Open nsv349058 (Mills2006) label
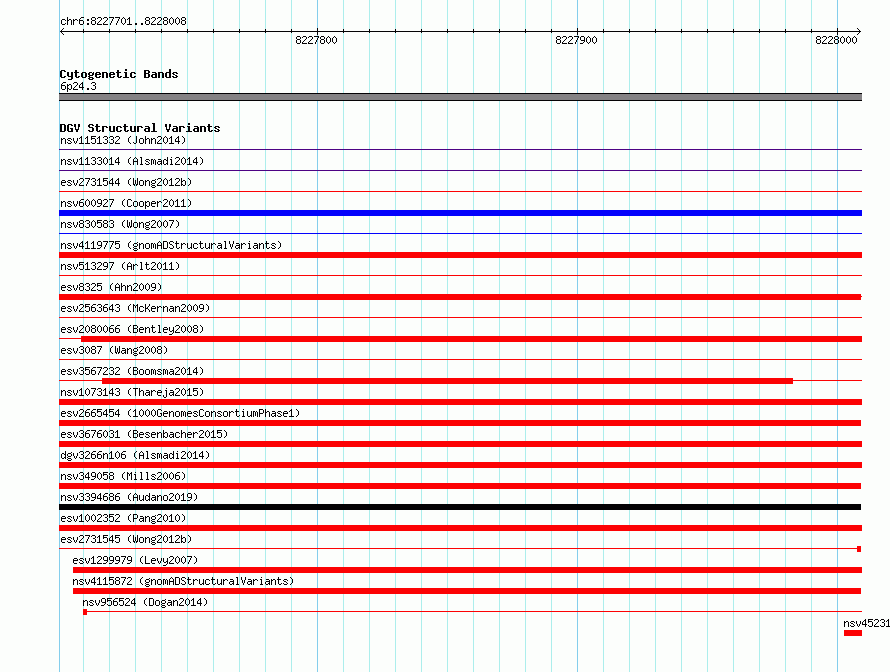This screenshot has height=672, width=890. [123, 476]
